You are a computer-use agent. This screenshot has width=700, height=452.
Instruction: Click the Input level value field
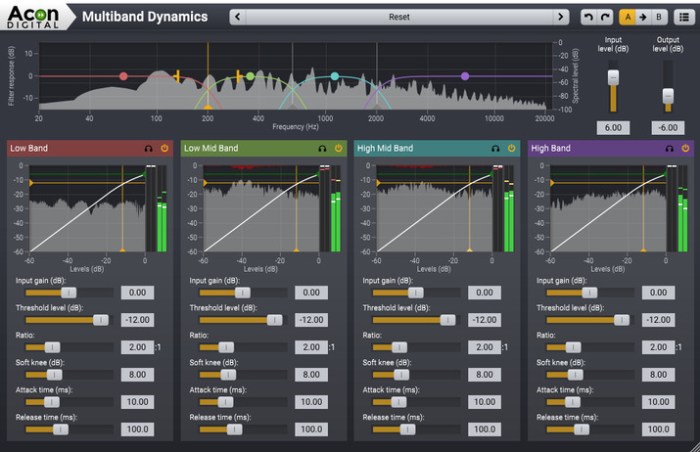coord(613,127)
